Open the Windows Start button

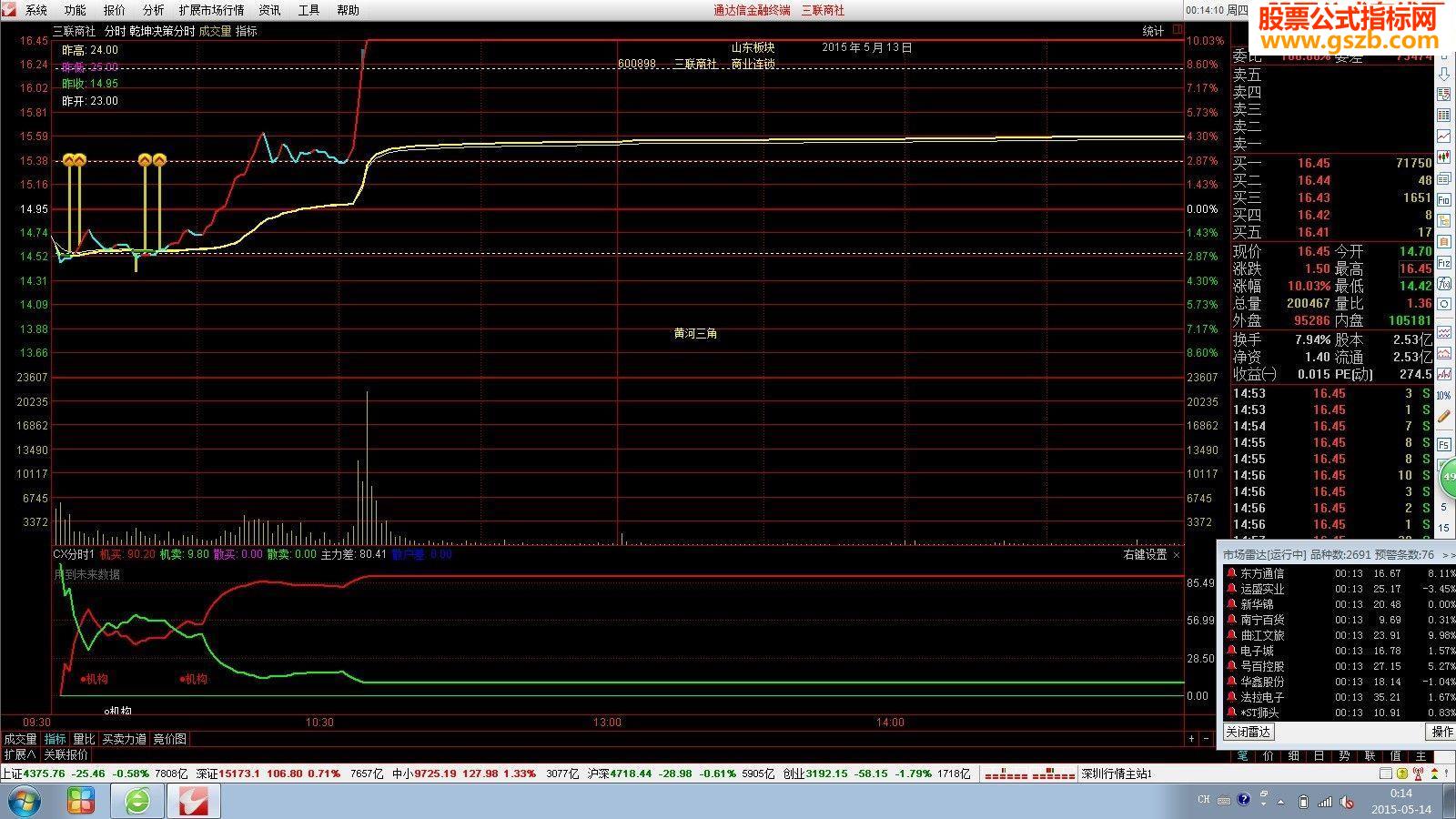coord(24,801)
